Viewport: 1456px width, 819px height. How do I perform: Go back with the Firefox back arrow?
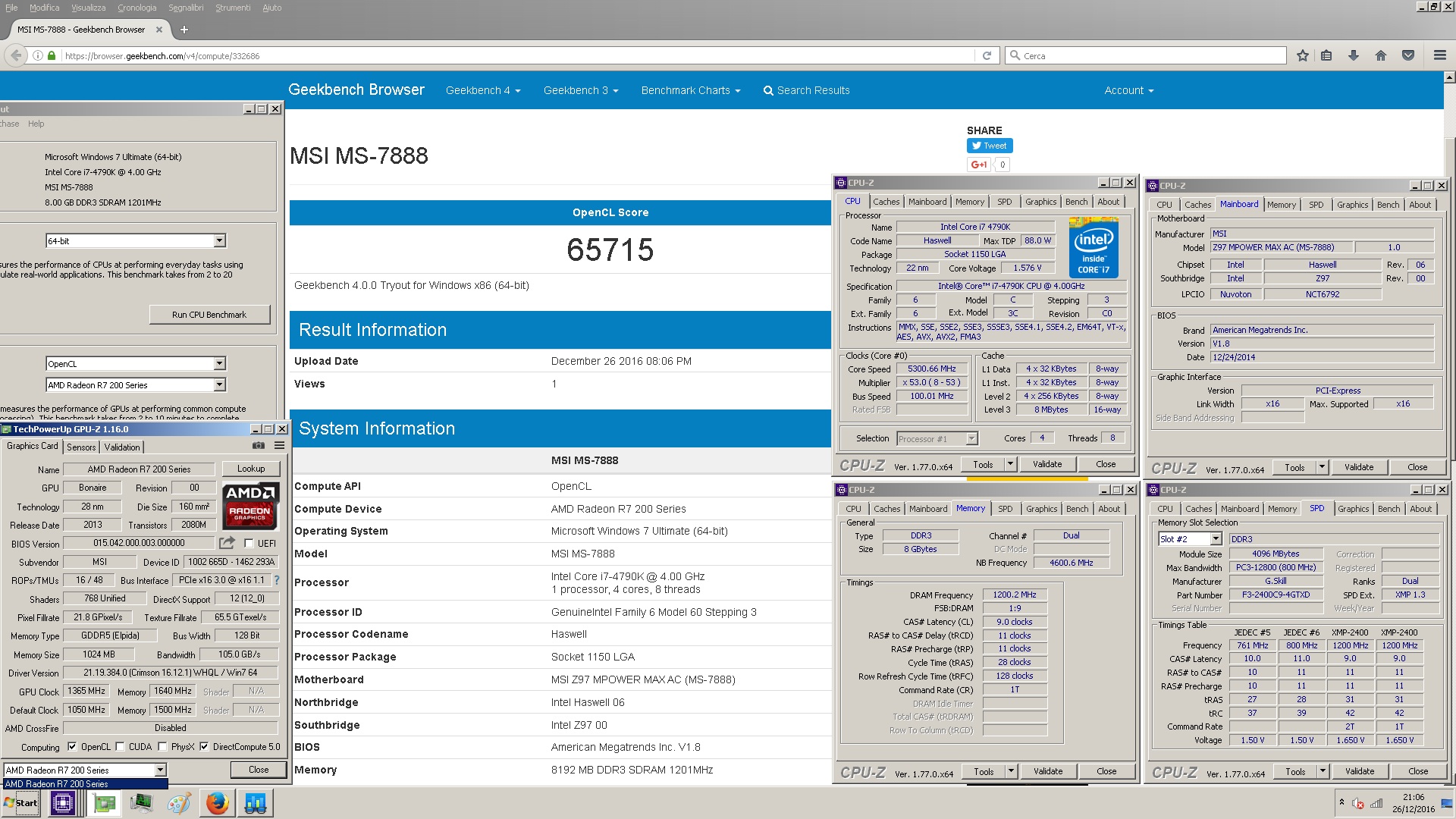pos(16,55)
